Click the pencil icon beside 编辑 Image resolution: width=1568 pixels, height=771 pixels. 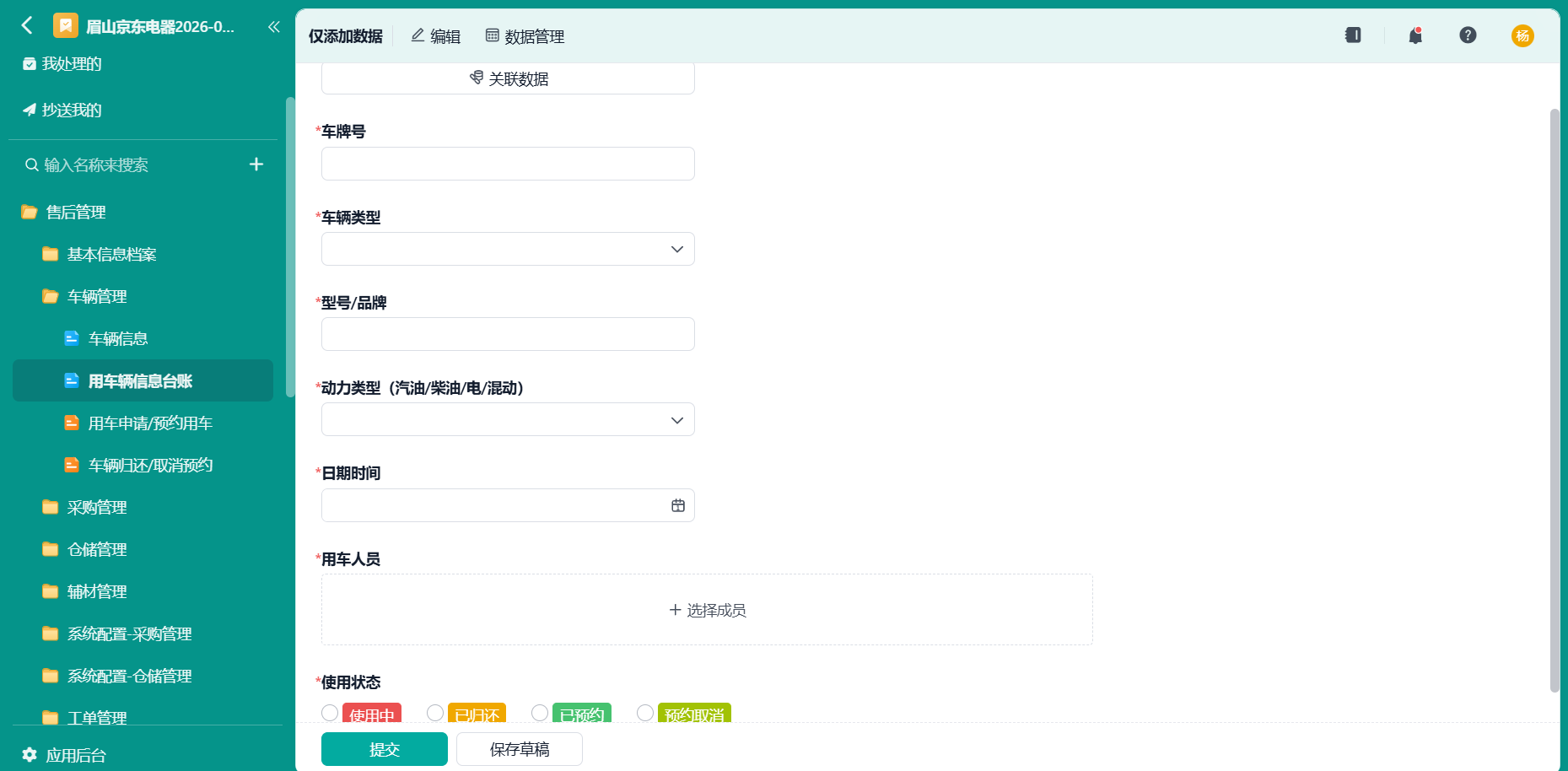(418, 35)
